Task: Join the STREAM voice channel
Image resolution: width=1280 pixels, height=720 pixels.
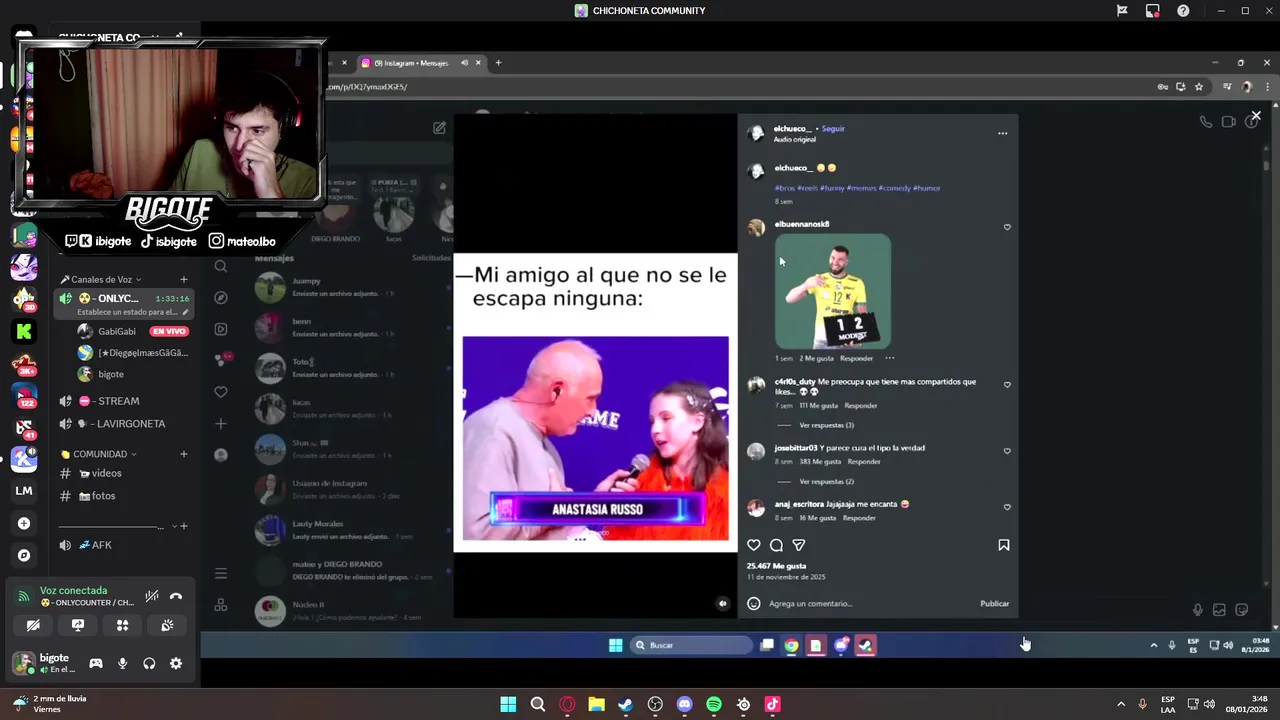Action: pos(122,401)
